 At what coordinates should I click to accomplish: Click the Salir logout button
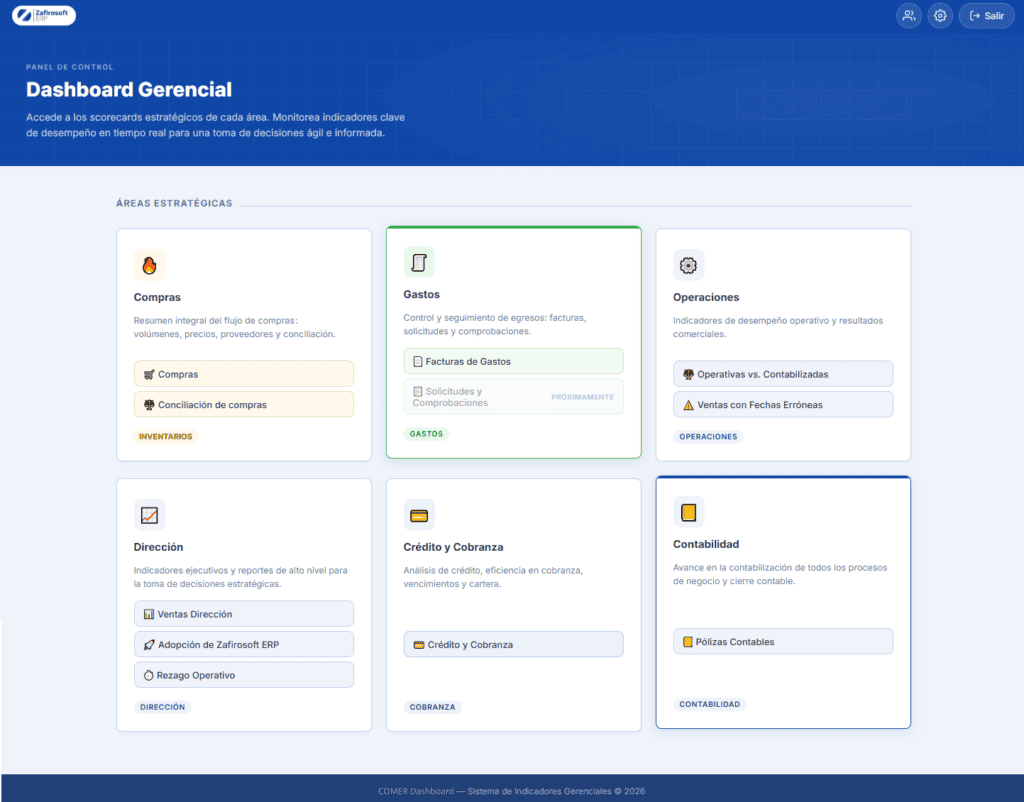(x=986, y=16)
